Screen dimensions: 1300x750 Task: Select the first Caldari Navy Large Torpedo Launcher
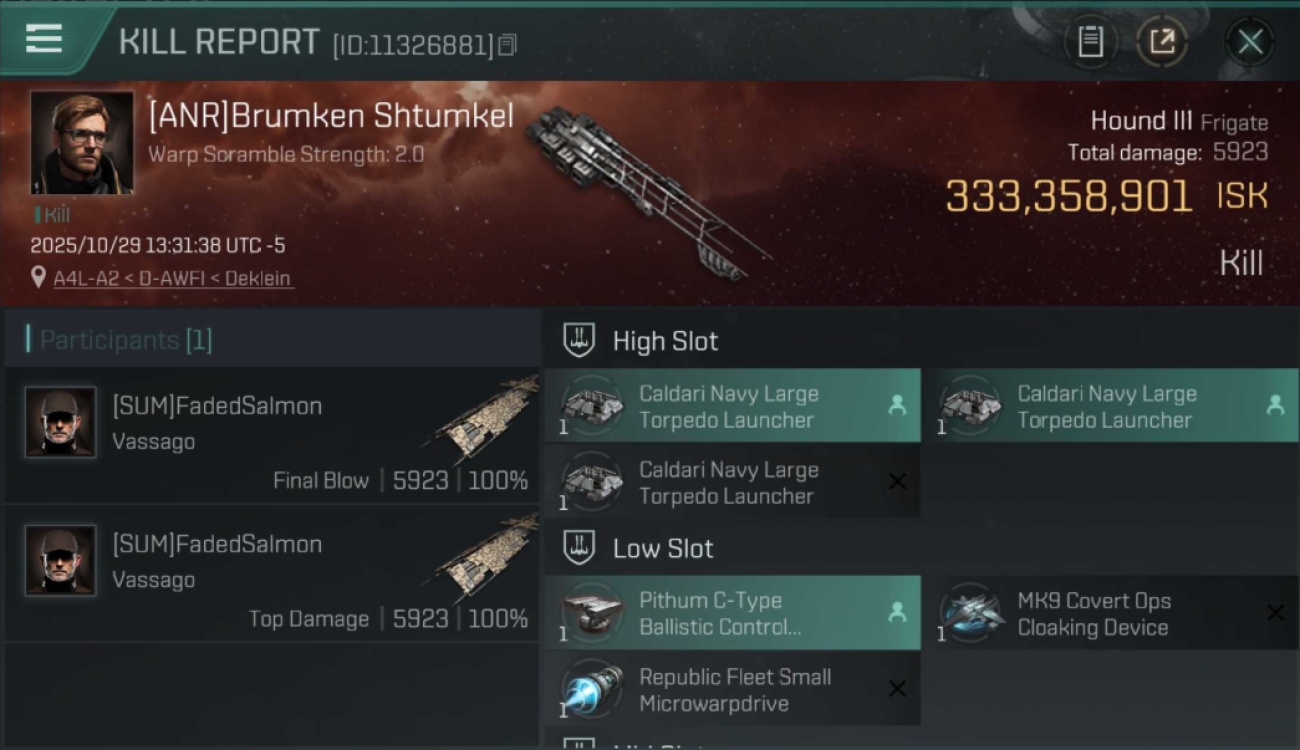tap(733, 406)
